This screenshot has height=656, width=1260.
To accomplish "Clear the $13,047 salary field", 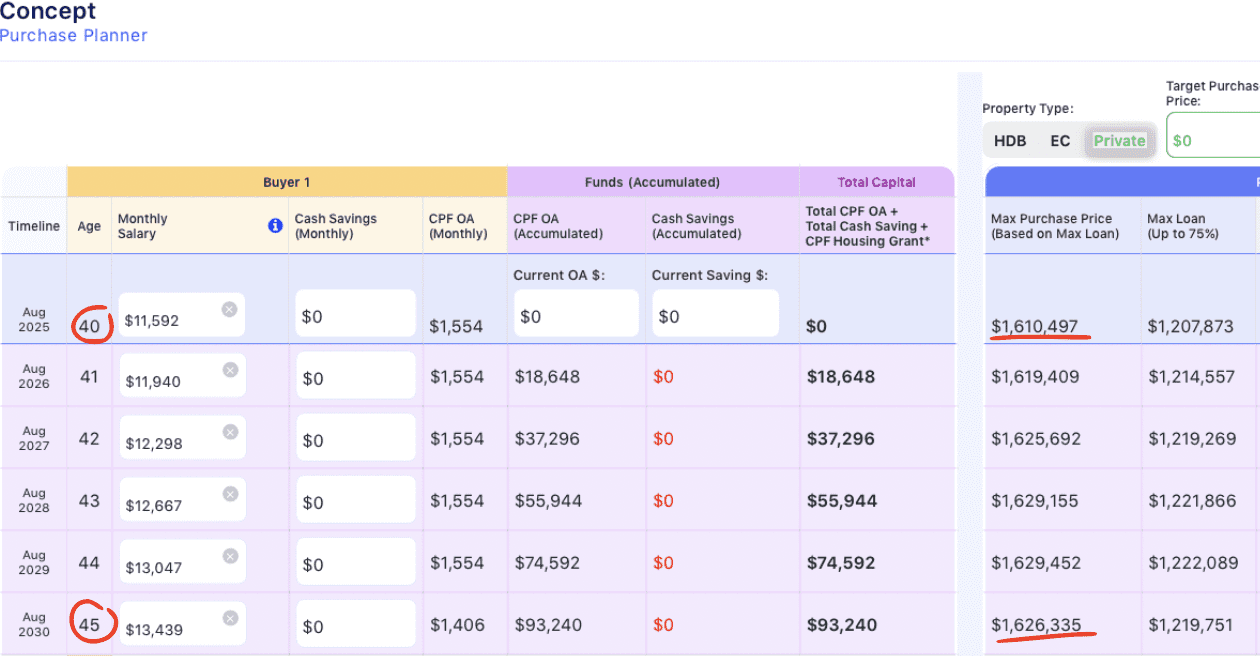I will tap(230, 556).
